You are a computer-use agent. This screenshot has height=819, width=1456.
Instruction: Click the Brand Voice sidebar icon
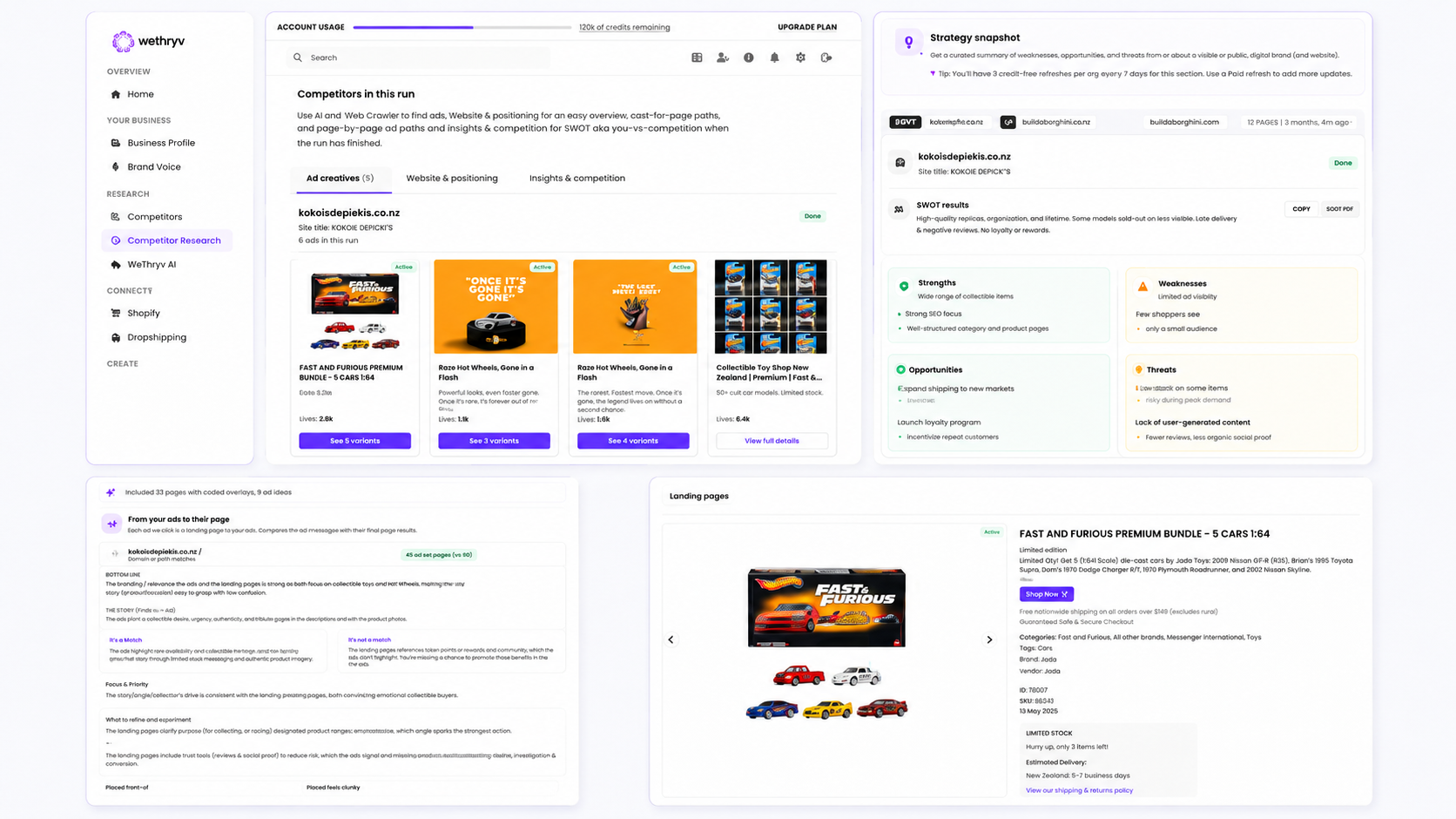click(x=116, y=166)
